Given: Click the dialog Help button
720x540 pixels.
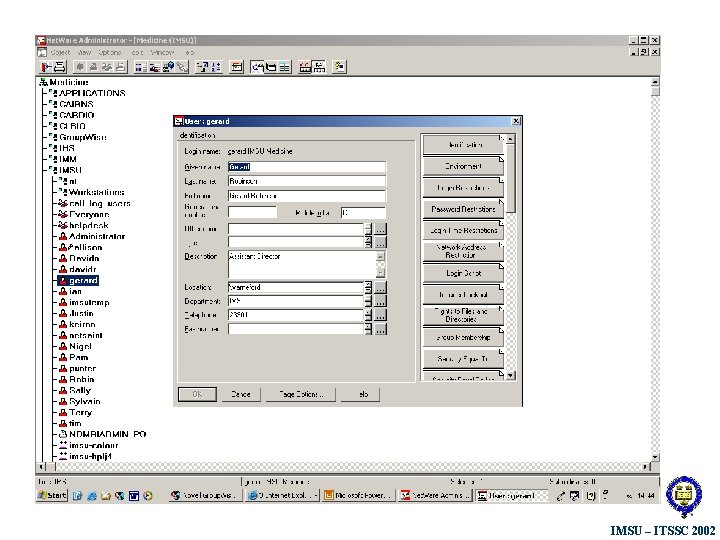Looking at the screenshot, I should (360, 394).
